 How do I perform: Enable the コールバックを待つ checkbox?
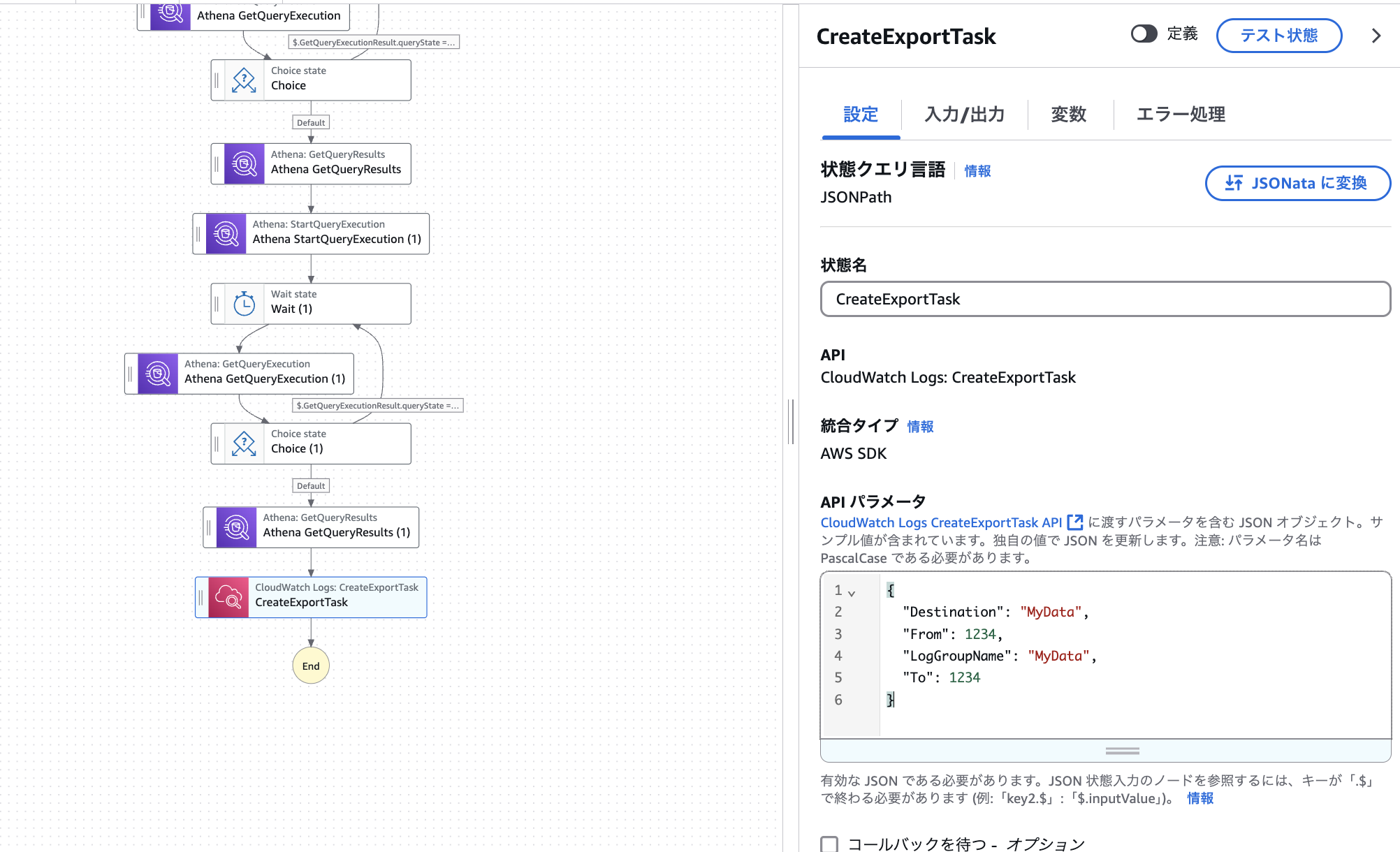tap(829, 844)
